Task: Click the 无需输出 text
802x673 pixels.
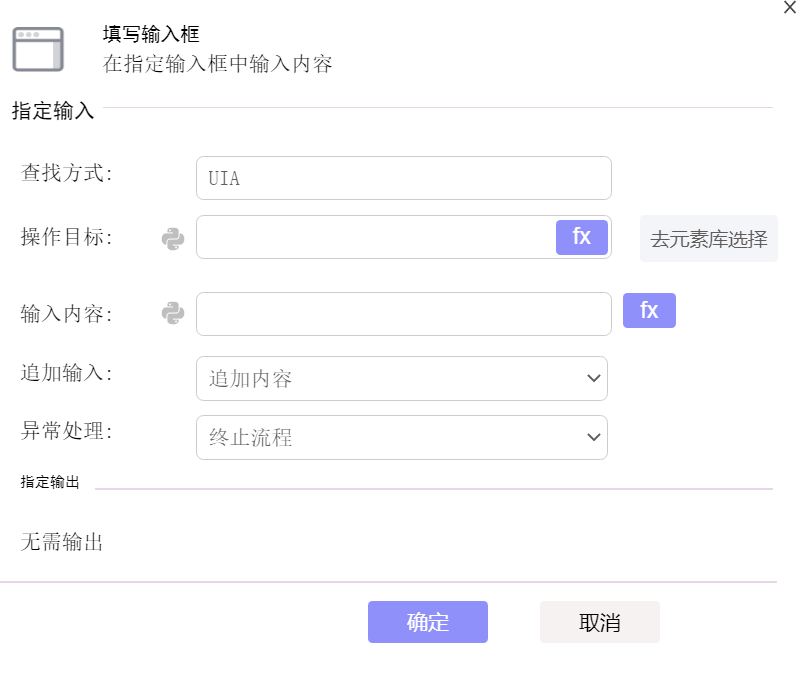Action: pyautogui.click(x=62, y=542)
